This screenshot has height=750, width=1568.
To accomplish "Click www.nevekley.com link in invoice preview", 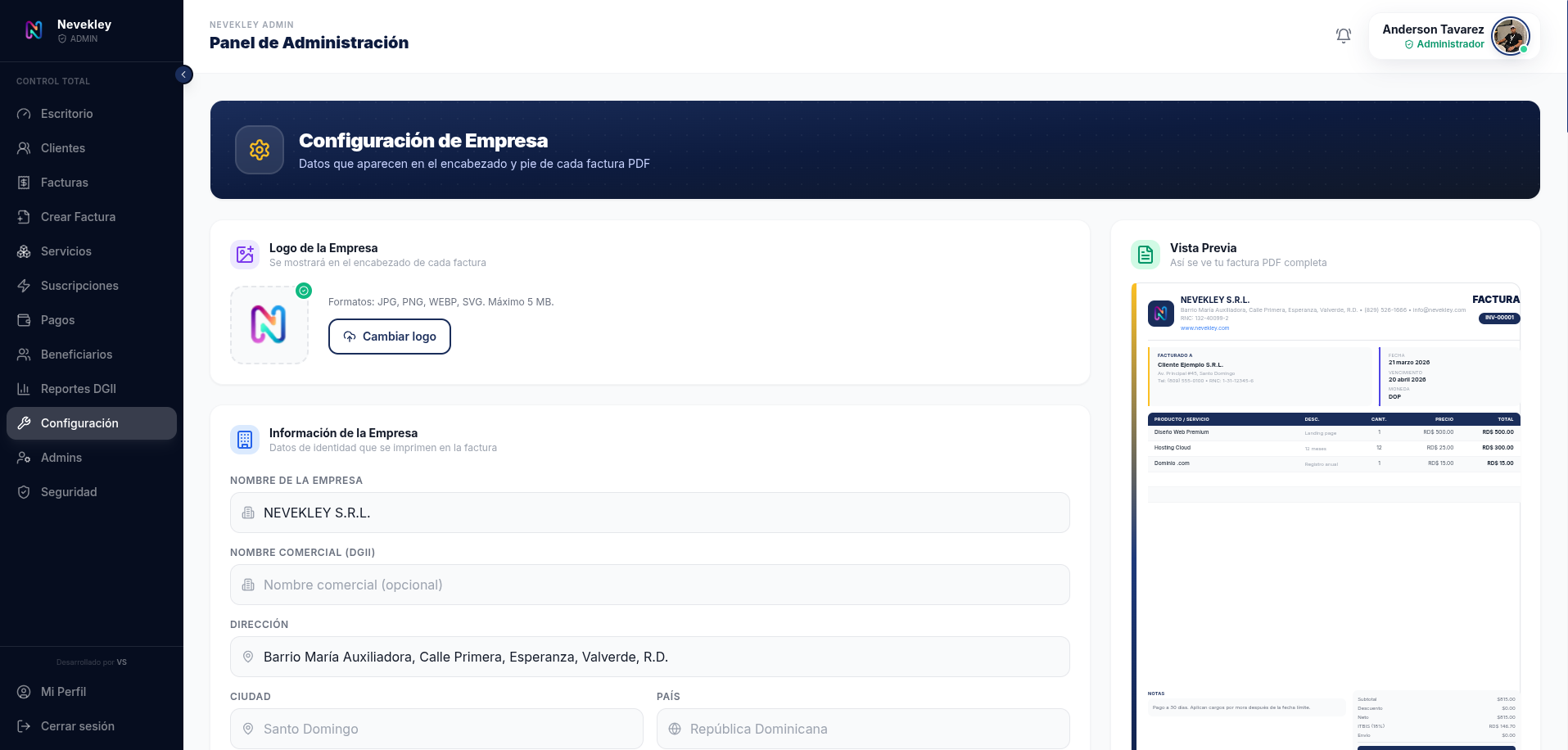I will point(1204,328).
